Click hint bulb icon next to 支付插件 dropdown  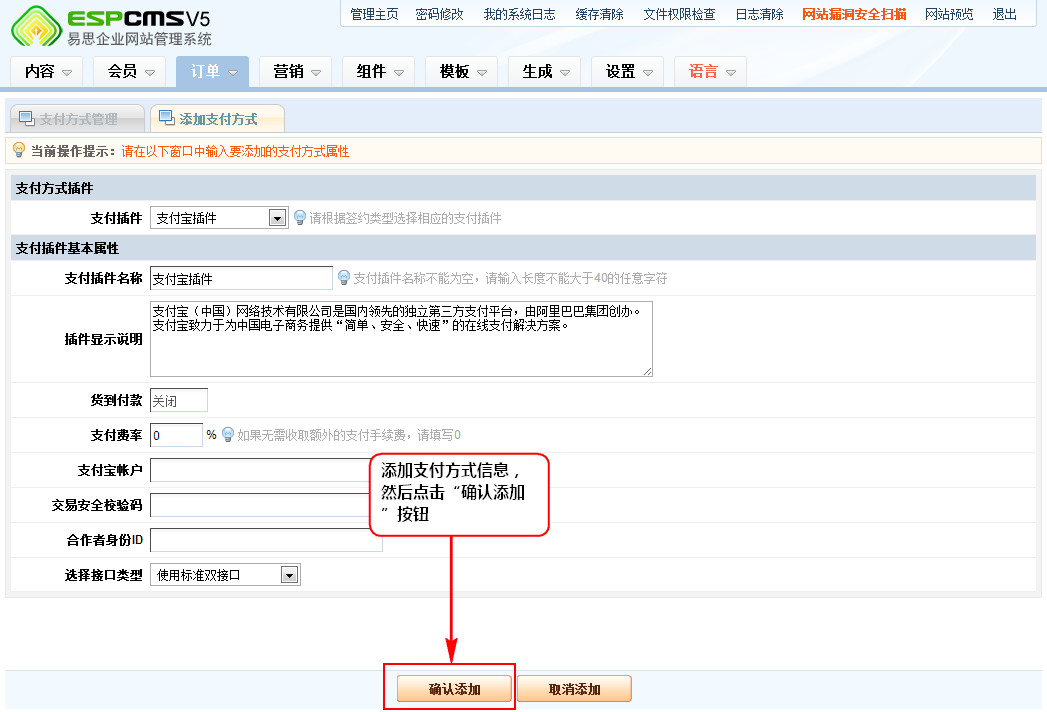coord(300,218)
